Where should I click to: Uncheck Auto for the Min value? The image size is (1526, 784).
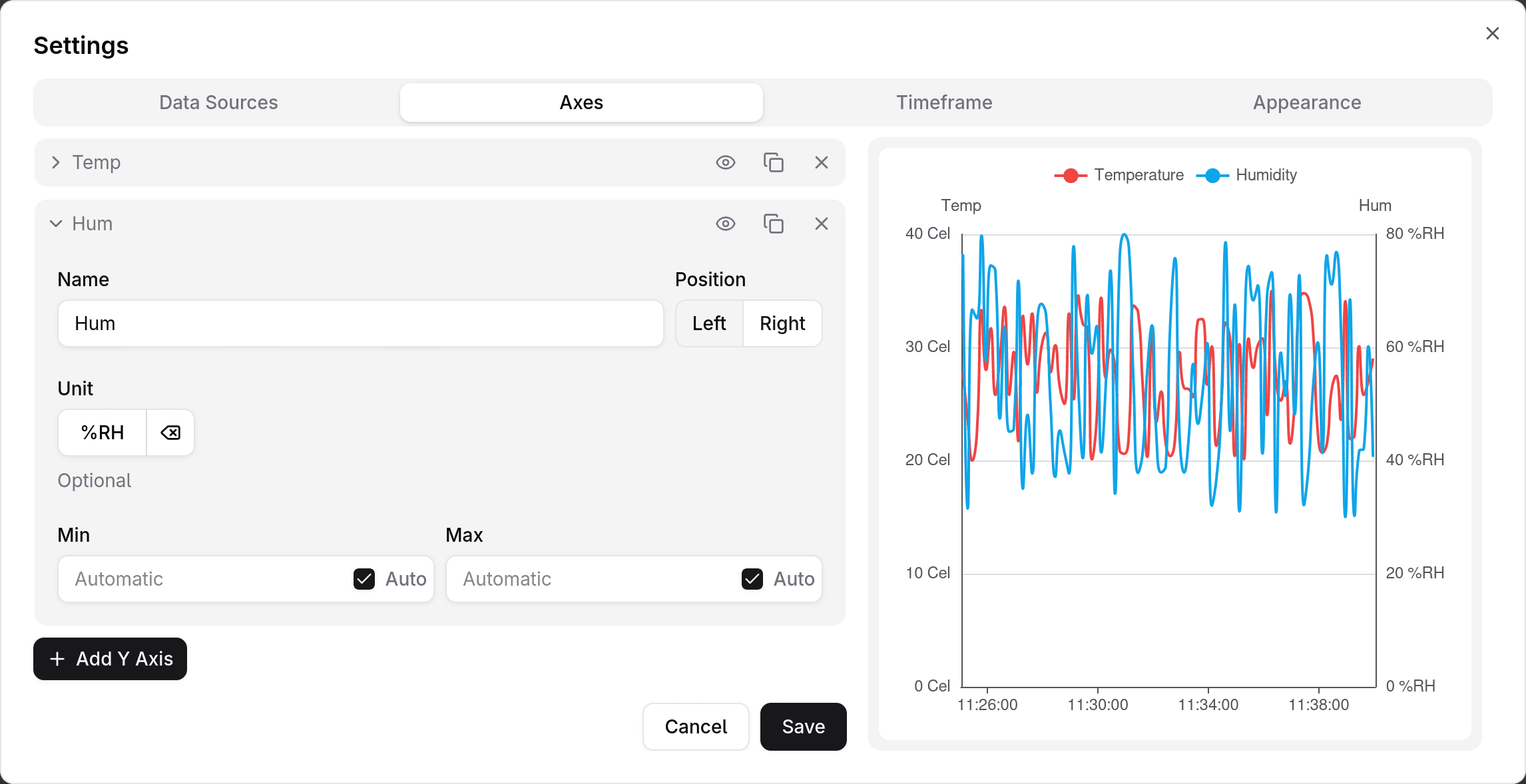[364, 579]
